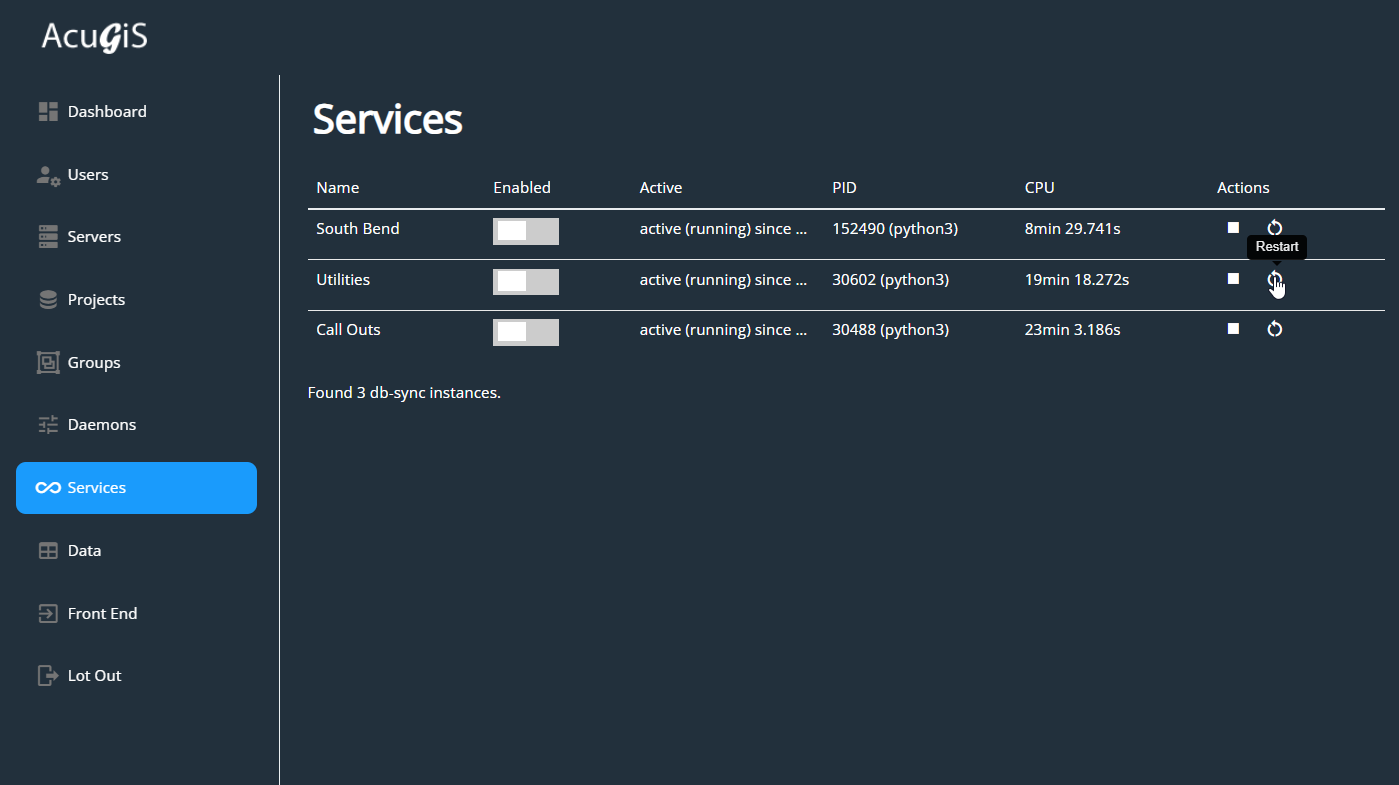The height and width of the screenshot is (785, 1399).
Task: Disable the Call Outs enabled switch
Action: [x=525, y=332]
